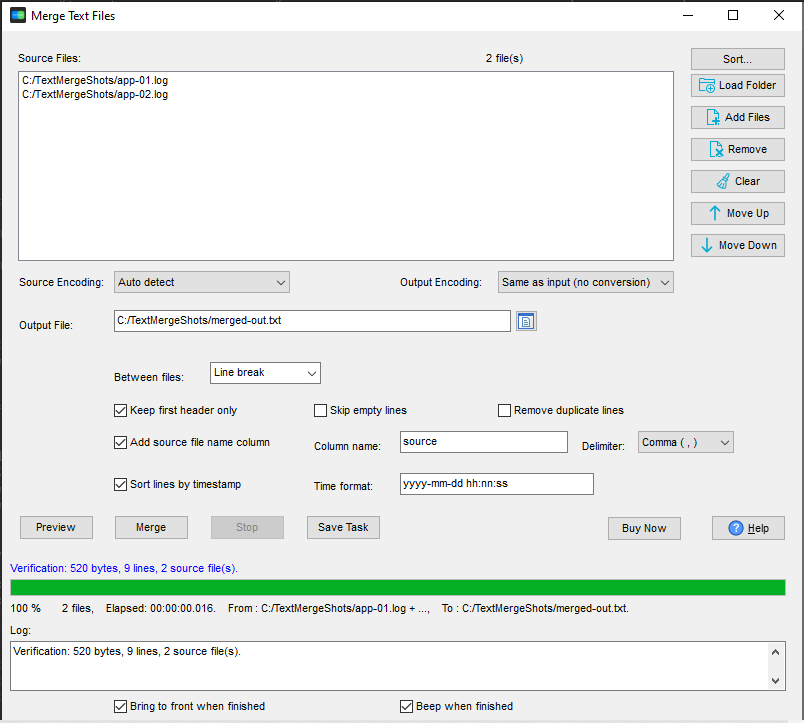This screenshot has height=723, width=804.
Task: Open the Between files dropdown
Action: (x=265, y=373)
